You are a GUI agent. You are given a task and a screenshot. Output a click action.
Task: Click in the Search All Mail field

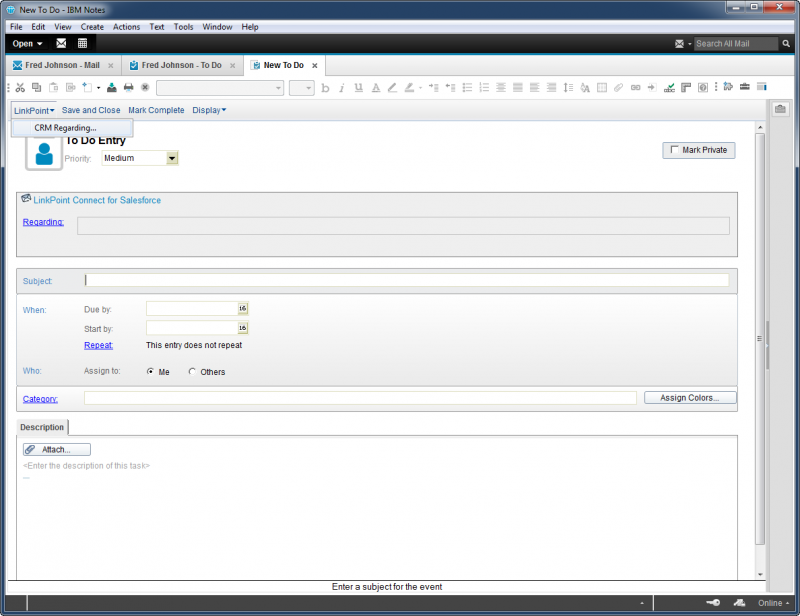736,44
